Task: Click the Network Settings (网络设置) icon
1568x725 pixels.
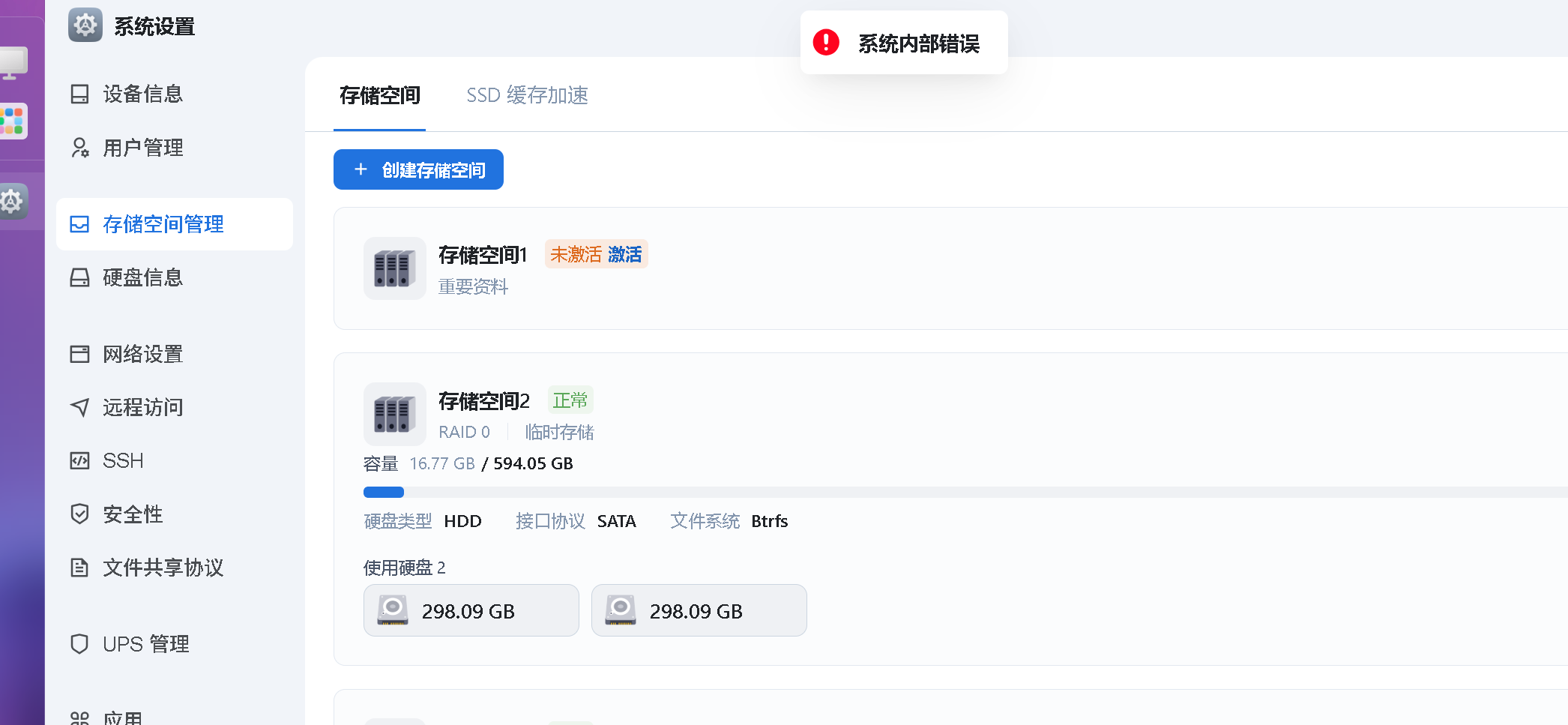Action: (79, 354)
